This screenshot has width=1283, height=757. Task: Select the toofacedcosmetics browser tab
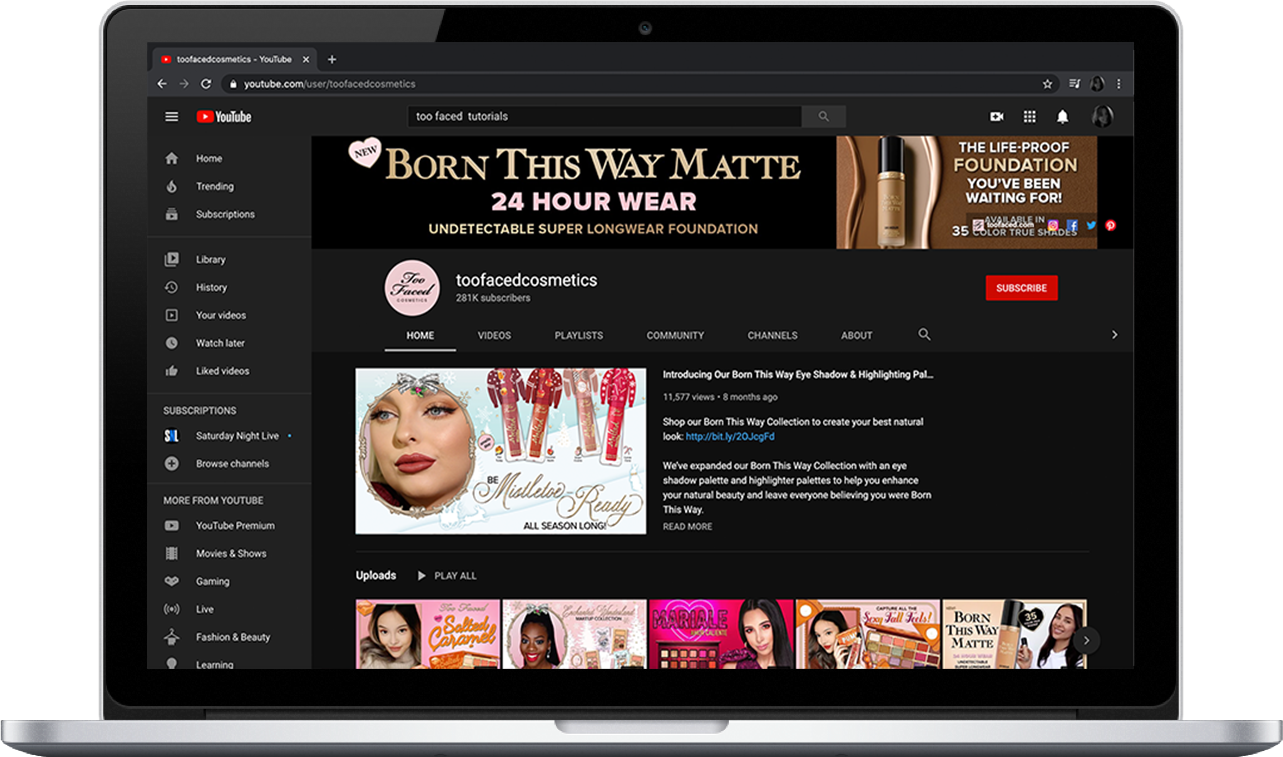coord(234,59)
